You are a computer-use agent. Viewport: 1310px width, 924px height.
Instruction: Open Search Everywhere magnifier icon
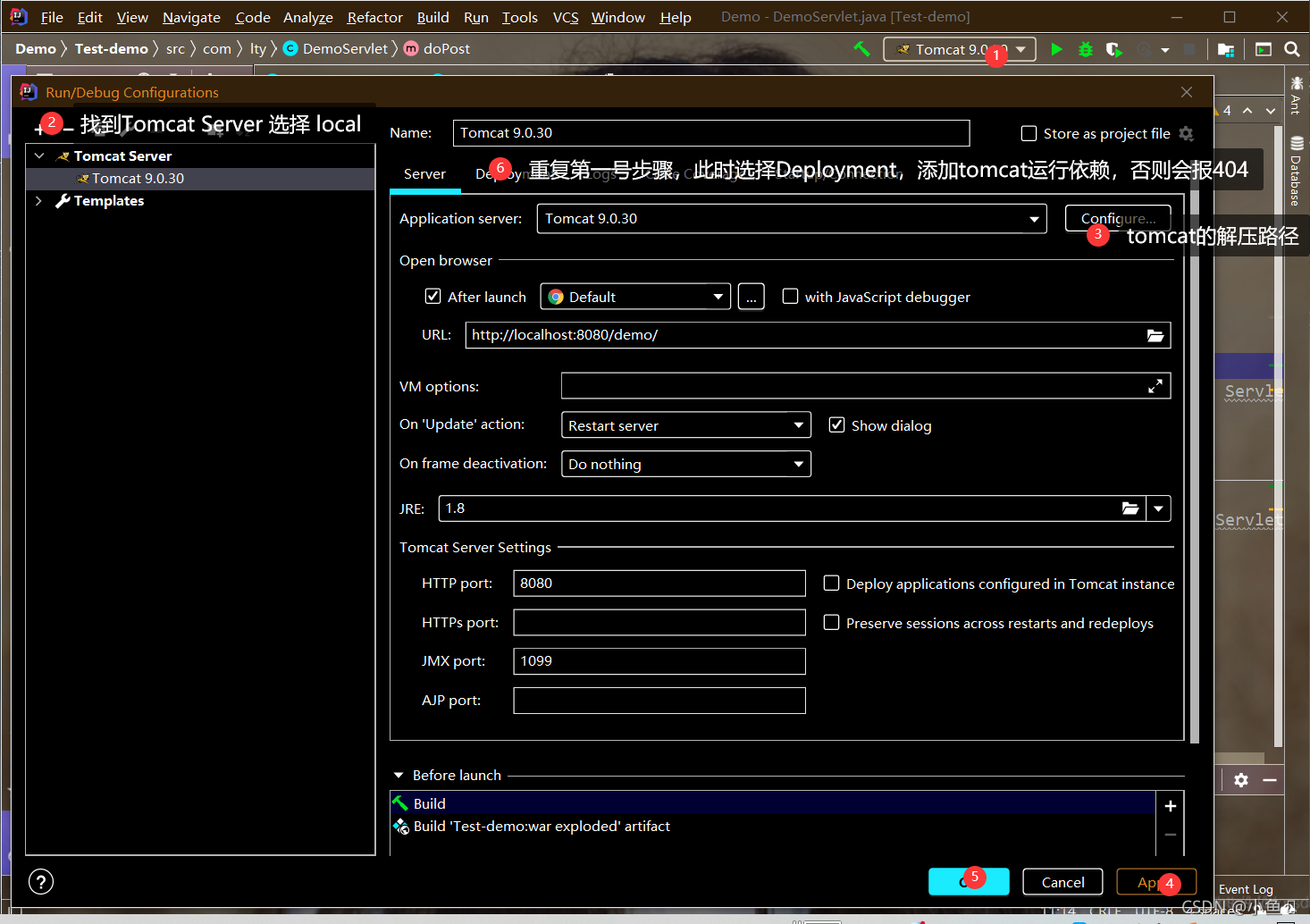[x=1292, y=49]
